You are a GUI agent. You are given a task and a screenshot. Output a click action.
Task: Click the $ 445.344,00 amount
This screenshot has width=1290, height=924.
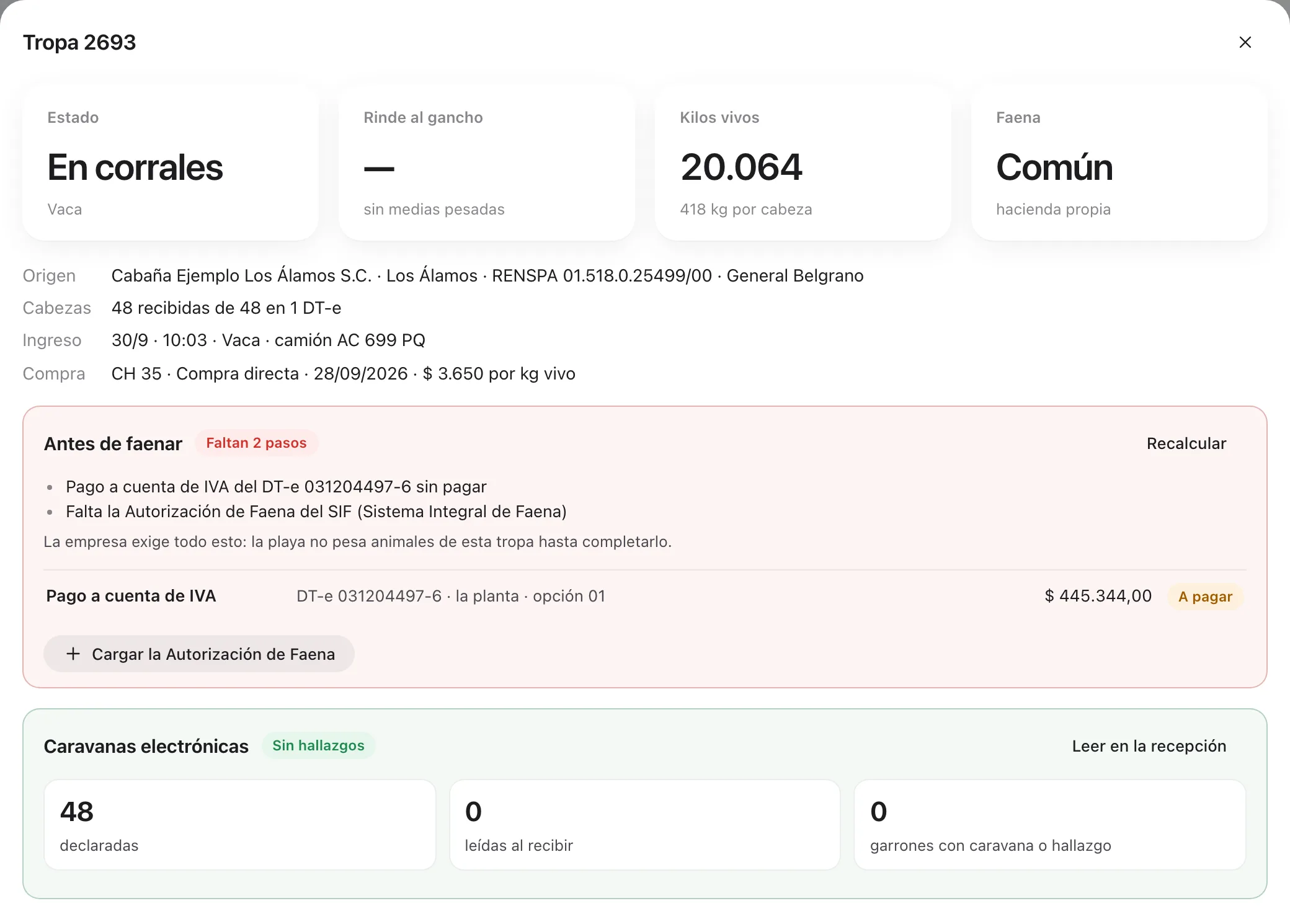[x=1098, y=596]
